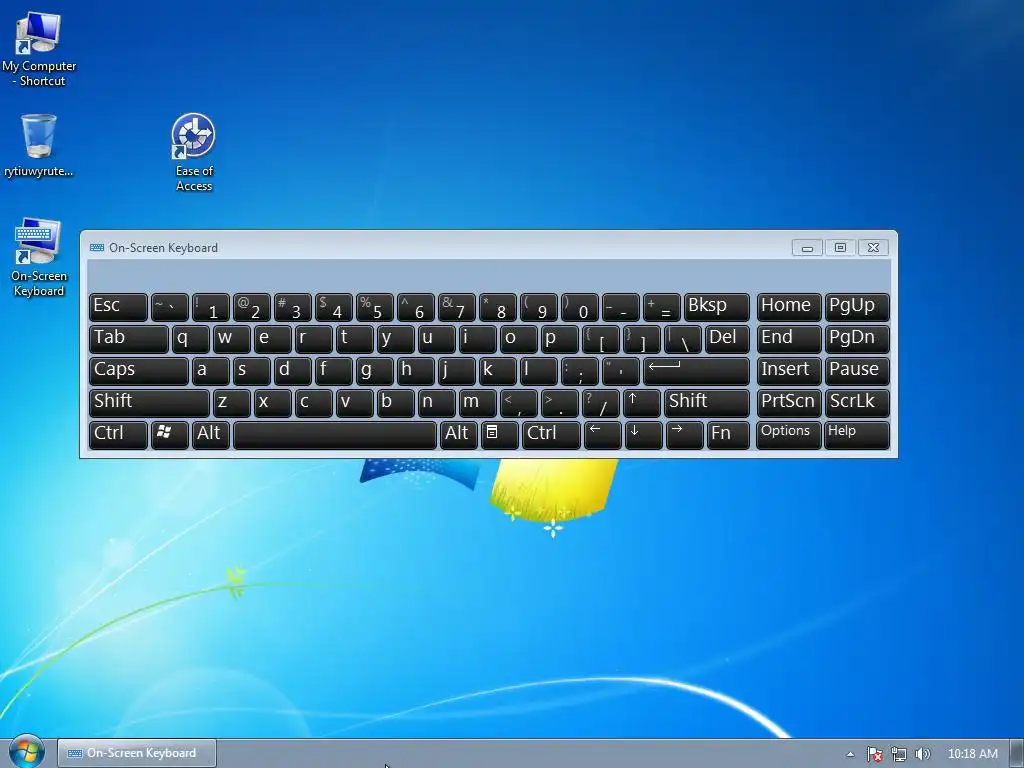1024x768 pixels.
Task: Toggle the ScrLk key
Action: [x=857, y=402]
